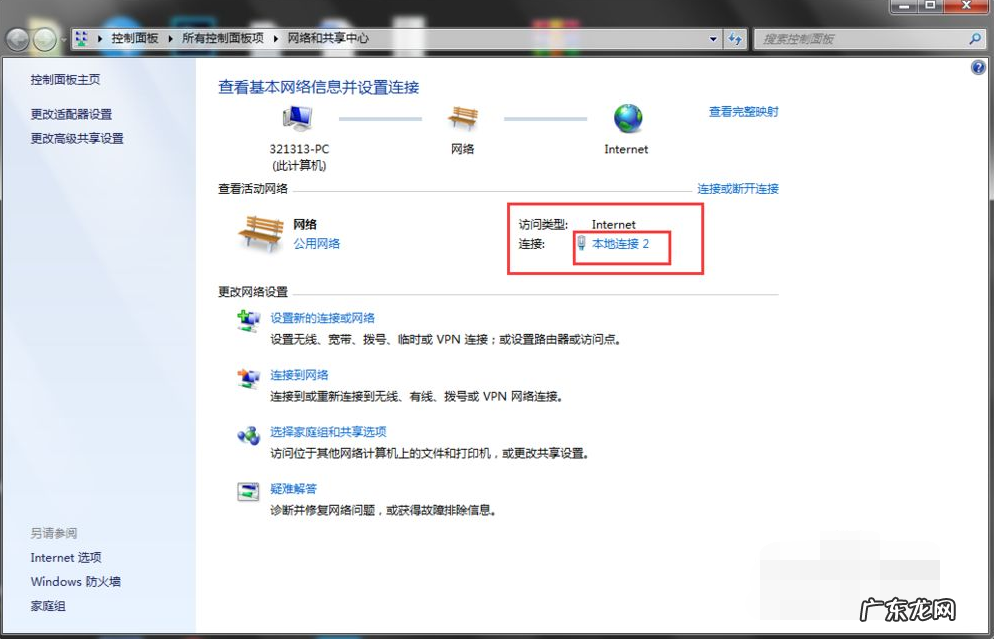This screenshot has height=639, width=994.
Task: Click the back navigation arrow
Action: (x=18, y=39)
